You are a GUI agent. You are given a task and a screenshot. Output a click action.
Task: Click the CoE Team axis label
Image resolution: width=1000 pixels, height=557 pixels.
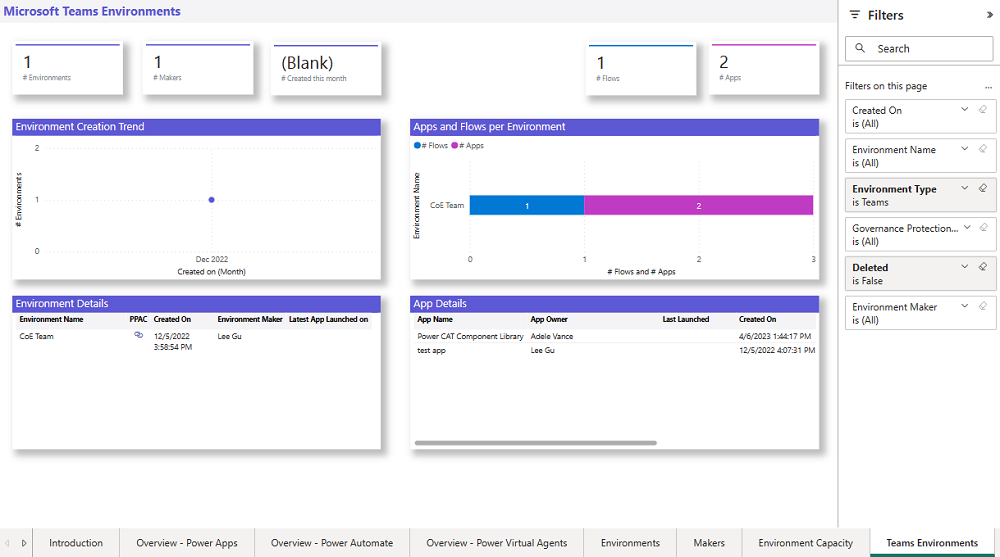click(x=447, y=205)
